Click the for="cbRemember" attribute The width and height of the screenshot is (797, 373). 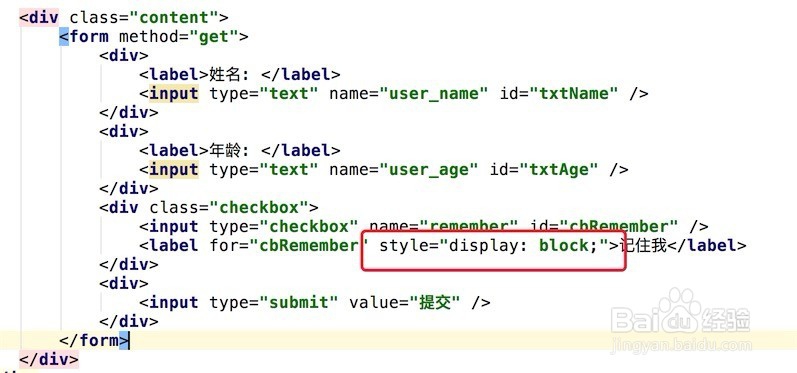click(x=289, y=246)
